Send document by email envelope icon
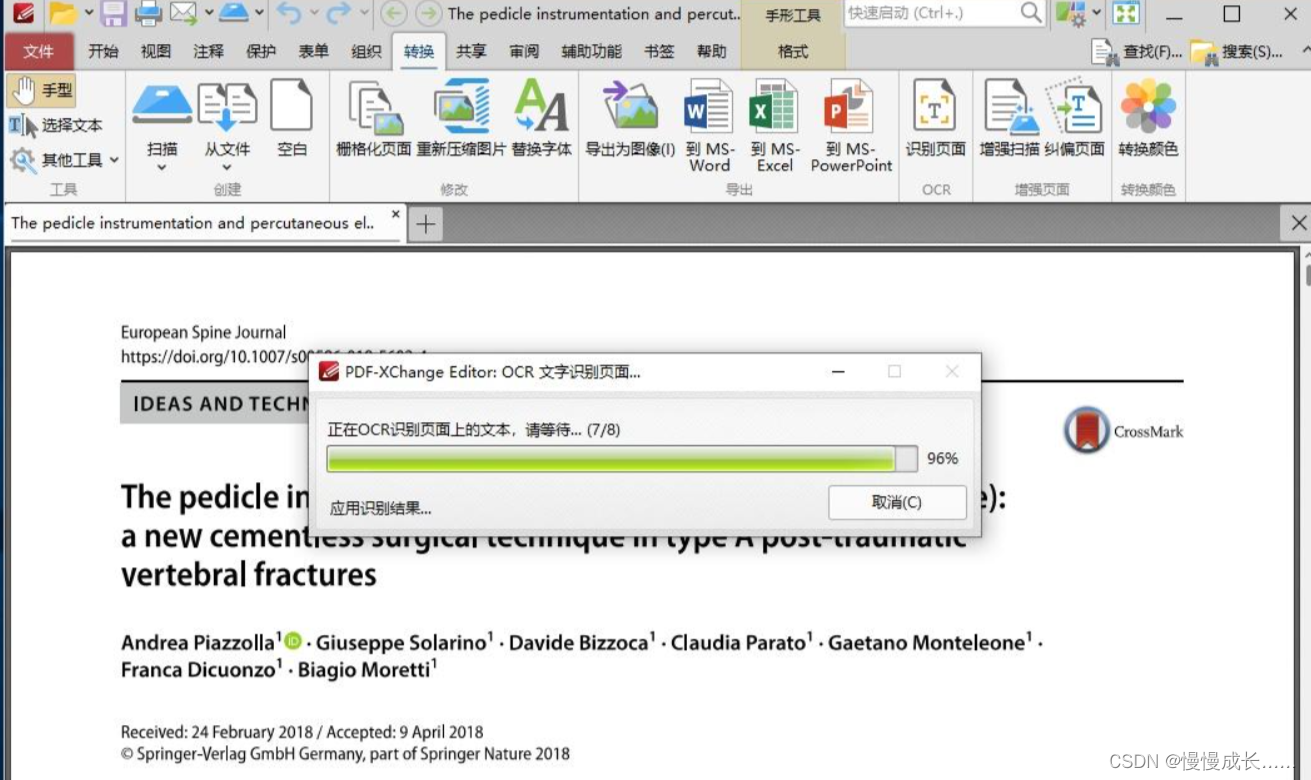Screen dimensions: 1311x780 pyautogui.click(x=183, y=13)
